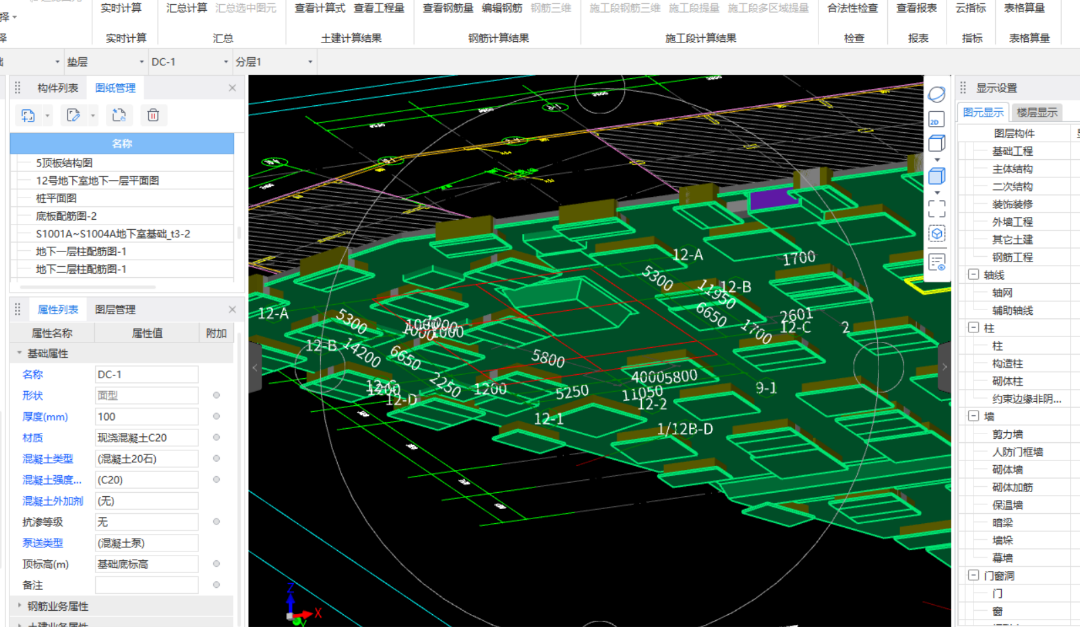Switch to the 属性列表 tab
The width and height of the screenshot is (1080, 627).
[x=58, y=310]
